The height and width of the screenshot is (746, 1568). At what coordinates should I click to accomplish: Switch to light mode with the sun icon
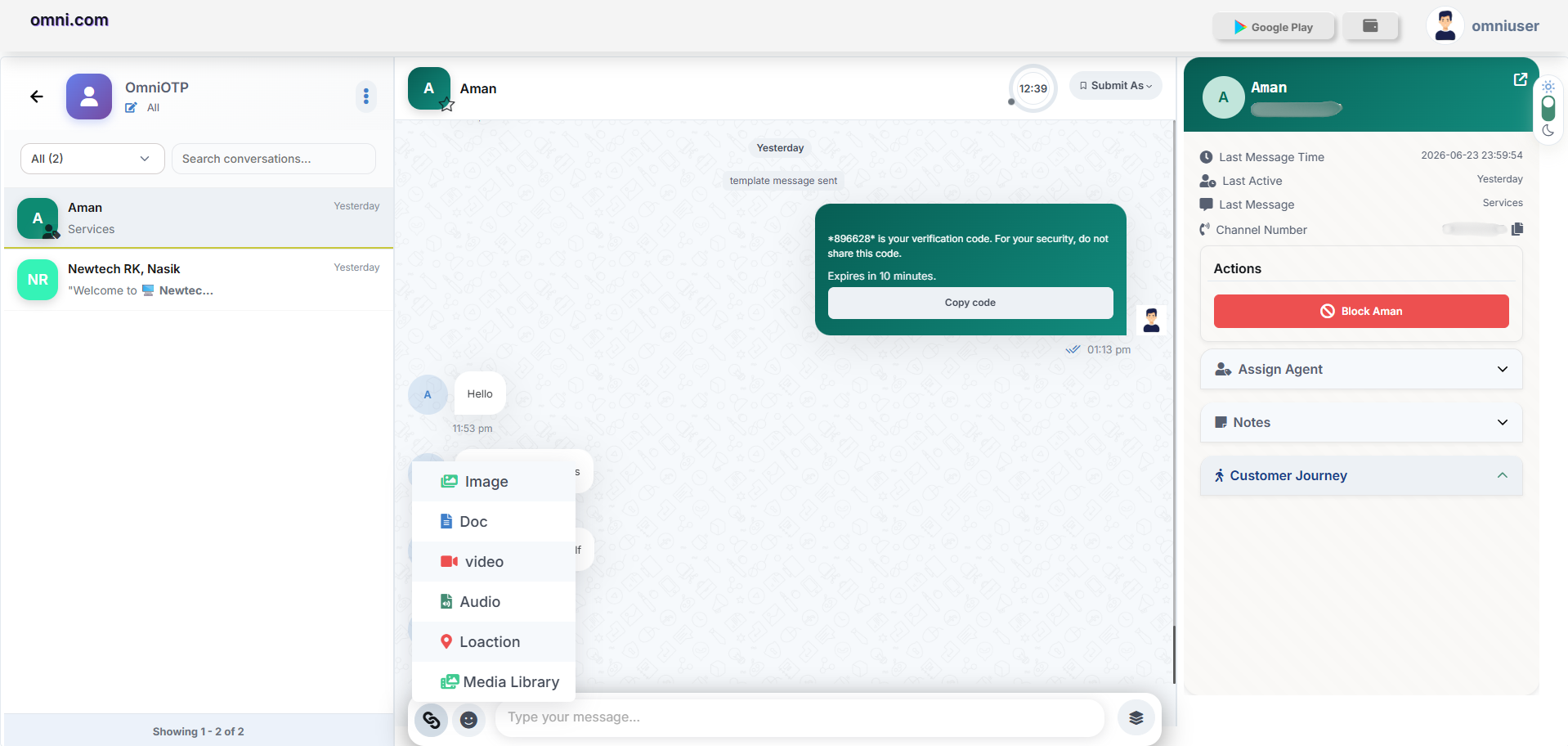1548,86
